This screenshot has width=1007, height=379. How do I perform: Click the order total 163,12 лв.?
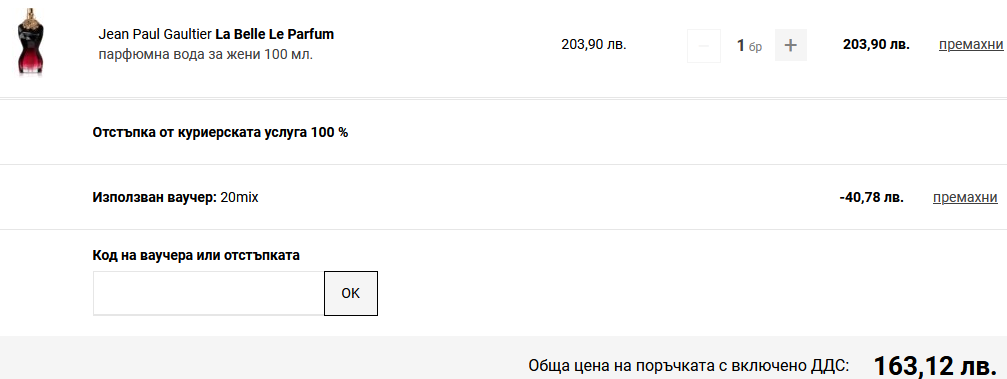point(935,366)
